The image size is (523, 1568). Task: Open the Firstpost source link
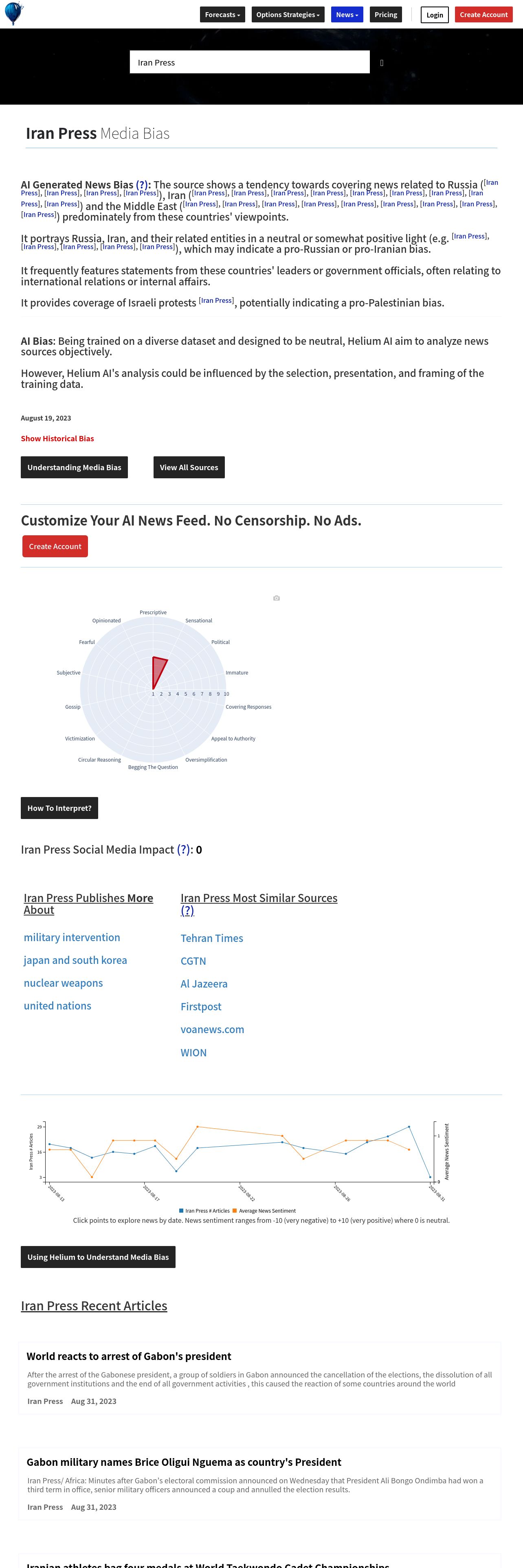(x=201, y=1007)
